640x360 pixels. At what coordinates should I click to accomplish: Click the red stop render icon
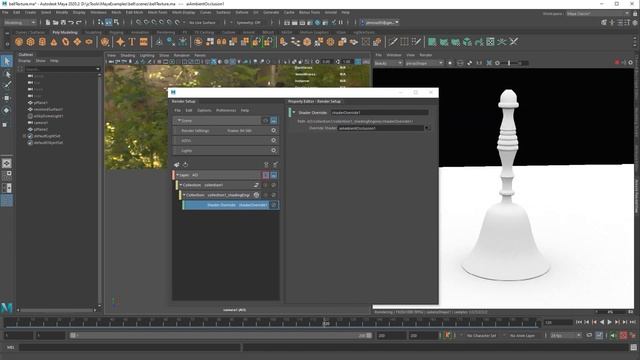(617, 62)
